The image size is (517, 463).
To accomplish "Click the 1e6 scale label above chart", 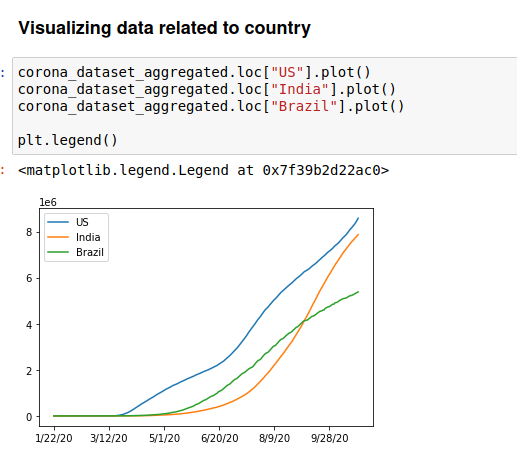I will tap(48, 202).
